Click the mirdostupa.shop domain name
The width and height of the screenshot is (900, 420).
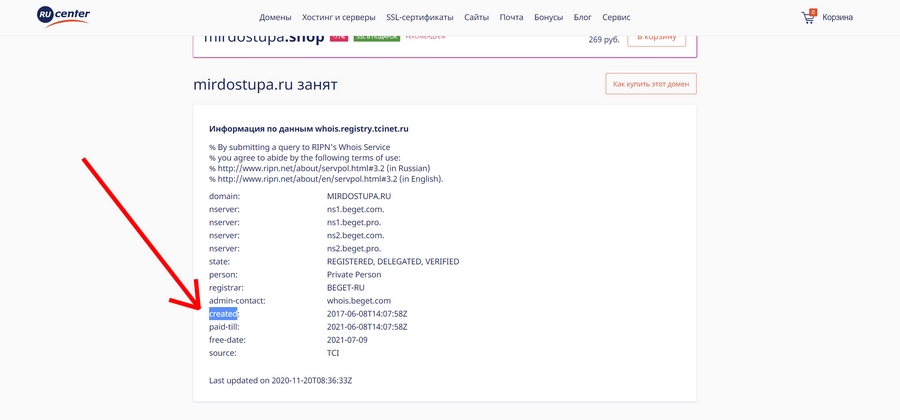(x=264, y=39)
